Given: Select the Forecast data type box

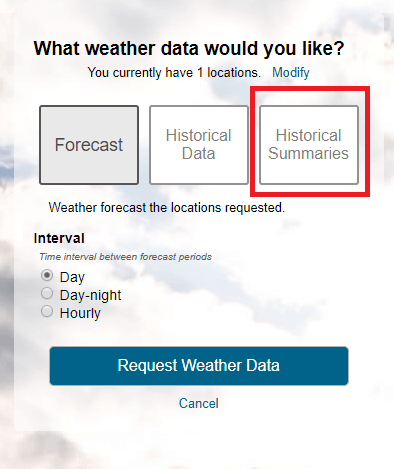Looking at the screenshot, I should click(89, 145).
